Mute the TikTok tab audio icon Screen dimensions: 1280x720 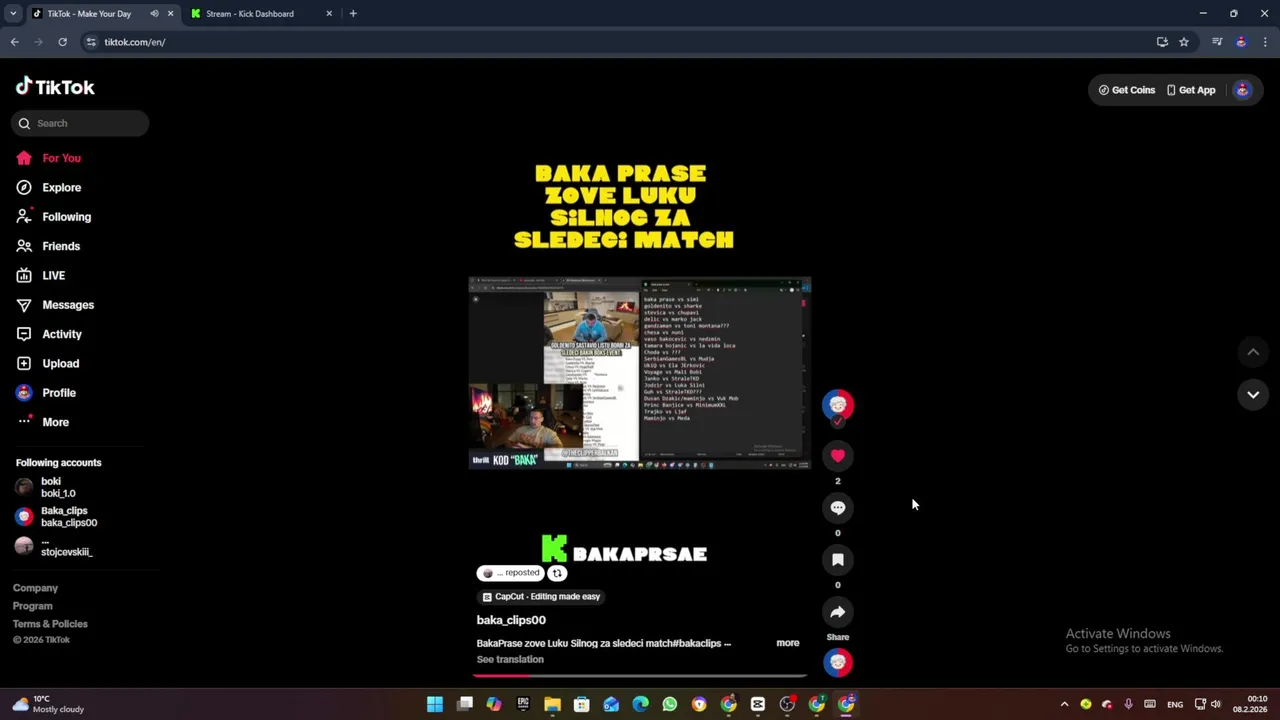click(x=154, y=14)
